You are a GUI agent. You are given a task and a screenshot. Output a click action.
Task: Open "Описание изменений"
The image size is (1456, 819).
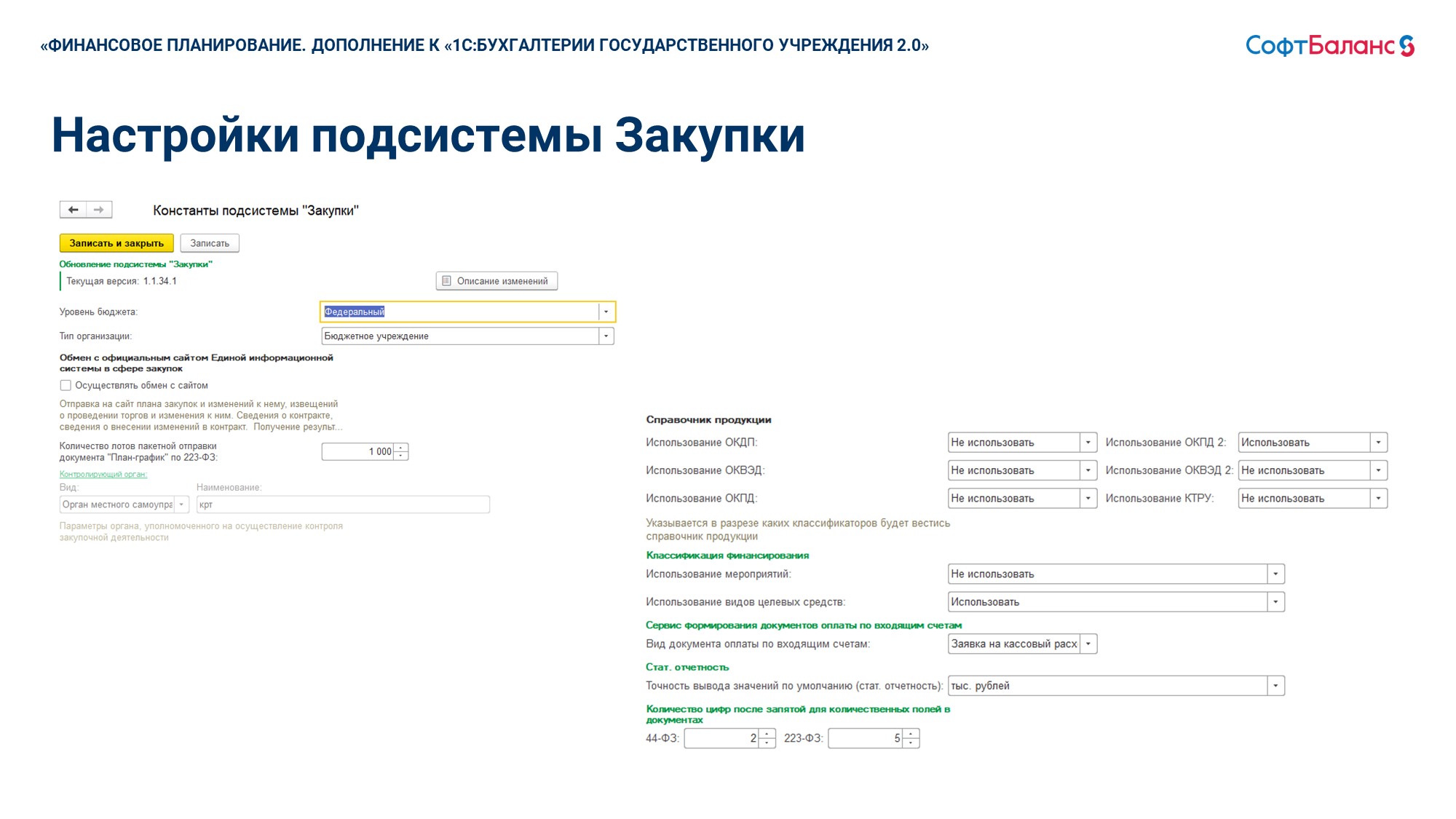(496, 281)
